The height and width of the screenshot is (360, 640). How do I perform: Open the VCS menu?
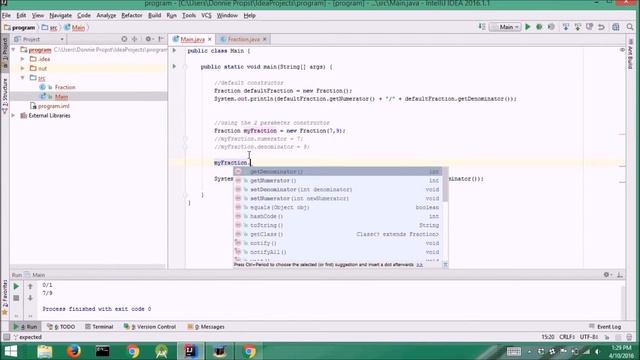(207, 16)
